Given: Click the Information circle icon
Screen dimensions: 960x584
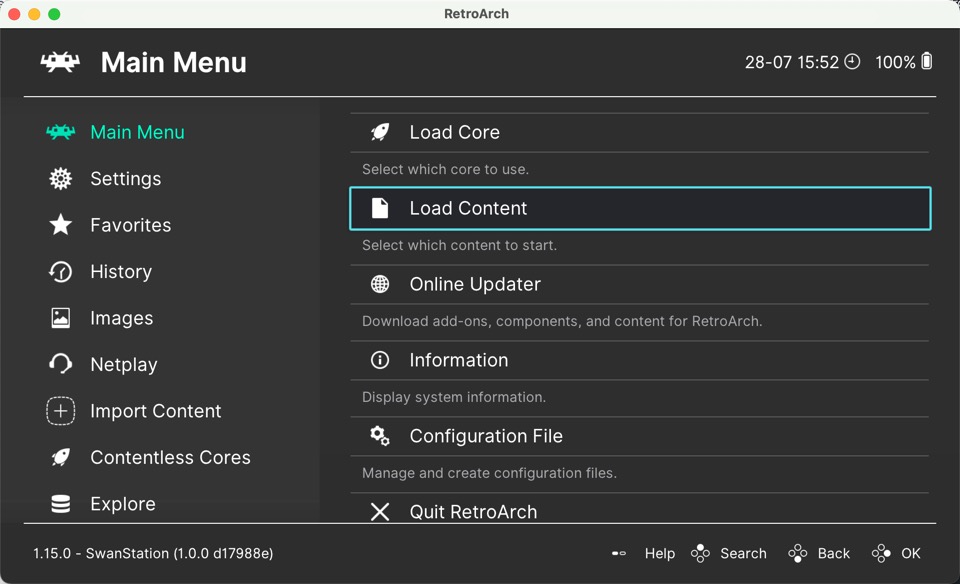Looking at the screenshot, I should (x=379, y=359).
